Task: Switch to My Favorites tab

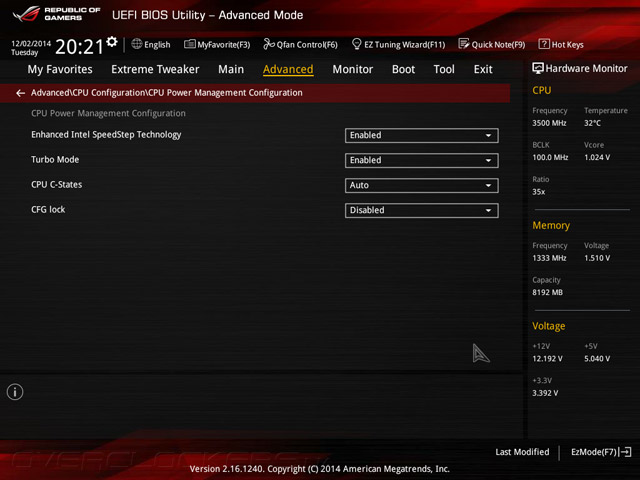Action: (x=60, y=69)
